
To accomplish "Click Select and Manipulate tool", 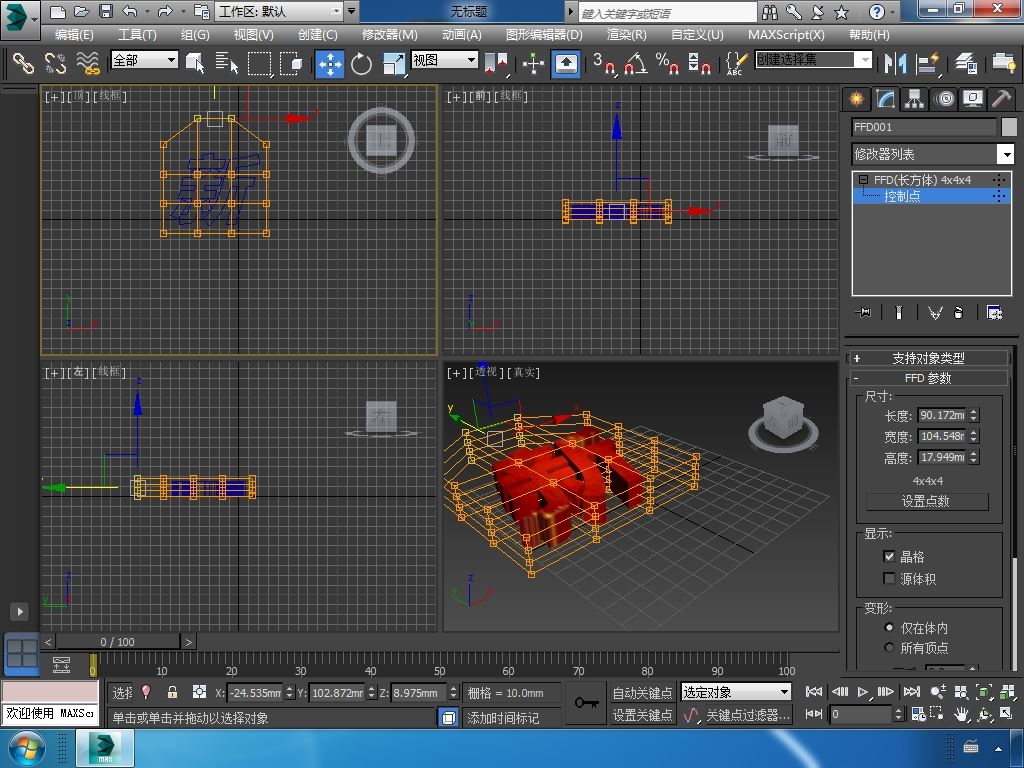I will (x=534, y=63).
